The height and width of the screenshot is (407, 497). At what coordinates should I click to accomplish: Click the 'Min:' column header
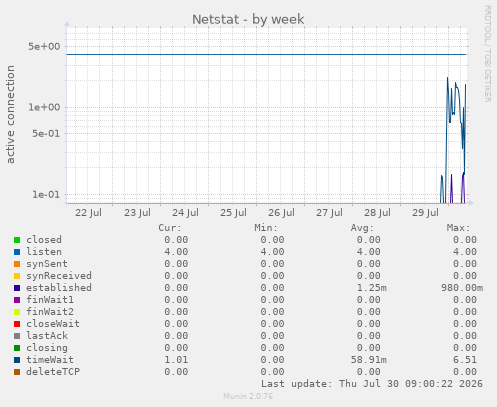266,228
